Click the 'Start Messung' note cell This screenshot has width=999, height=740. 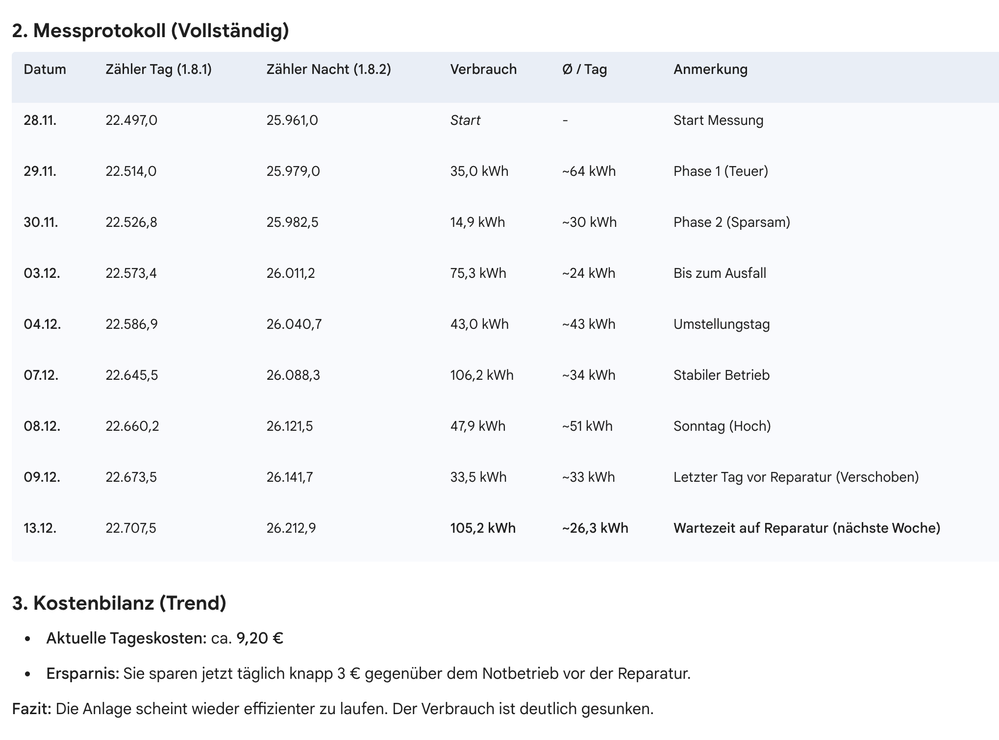point(718,120)
